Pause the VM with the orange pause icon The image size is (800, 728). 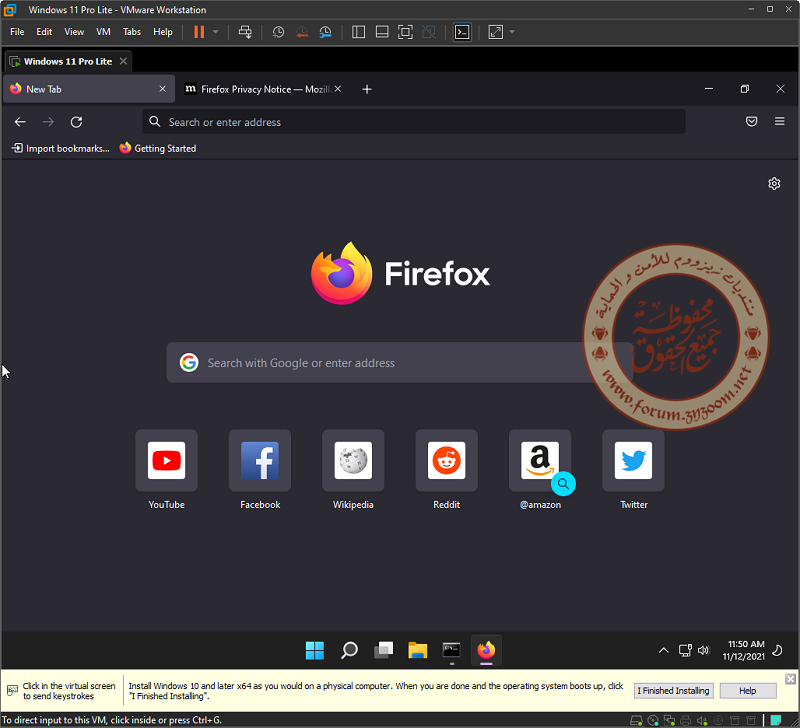pos(199,32)
